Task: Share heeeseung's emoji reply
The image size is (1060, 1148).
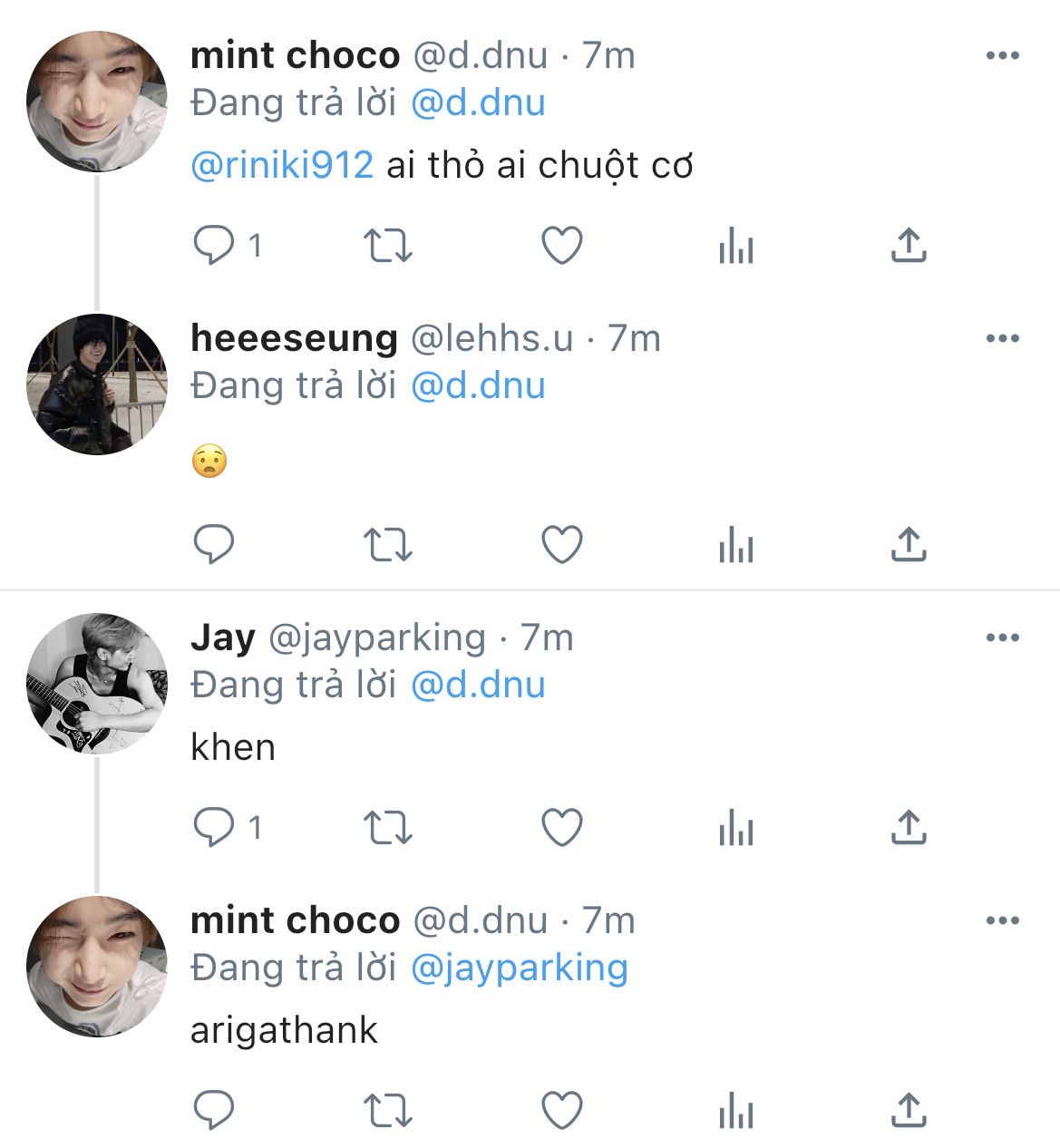Action: [908, 545]
